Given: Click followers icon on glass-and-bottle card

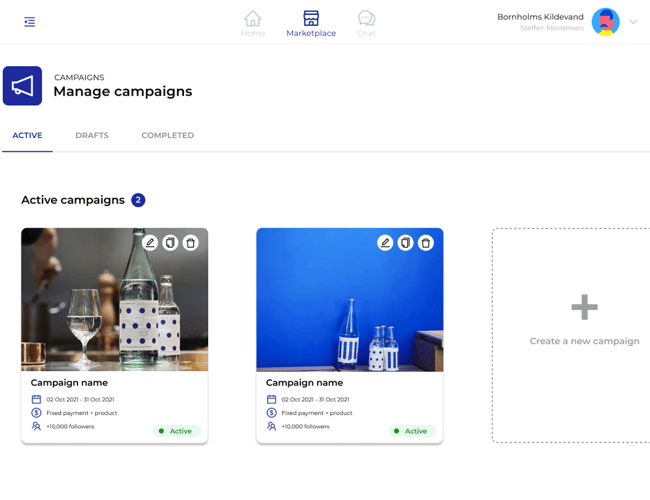Looking at the screenshot, I should [36, 426].
